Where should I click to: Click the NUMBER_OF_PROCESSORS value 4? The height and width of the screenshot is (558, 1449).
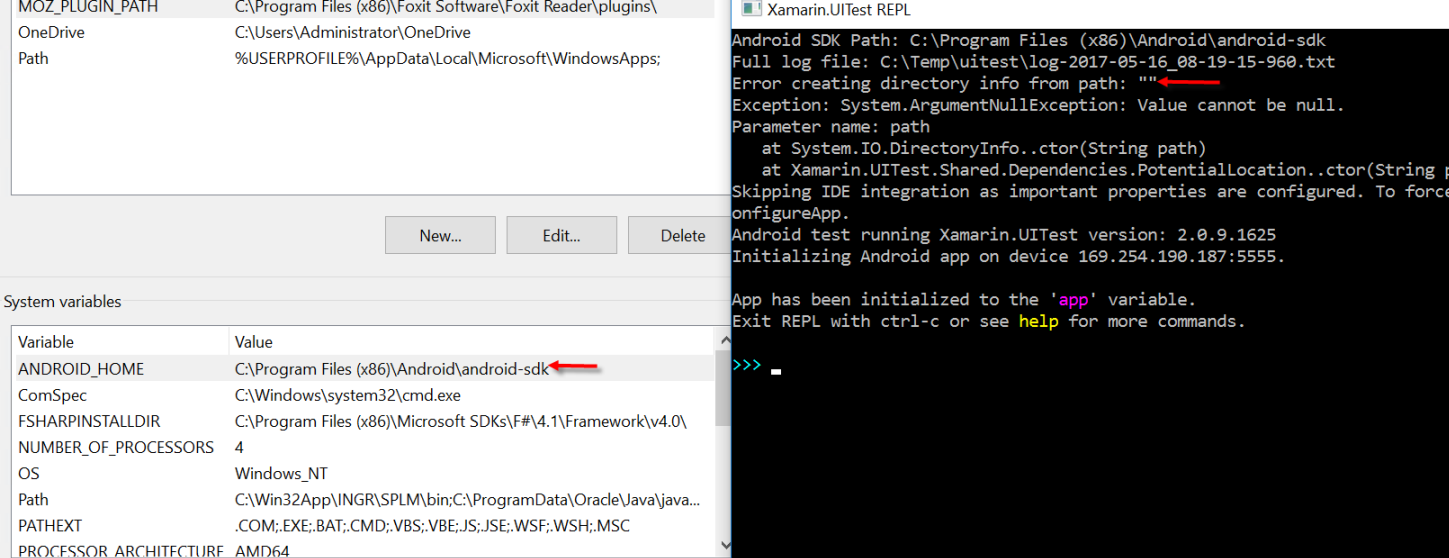click(x=239, y=447)
